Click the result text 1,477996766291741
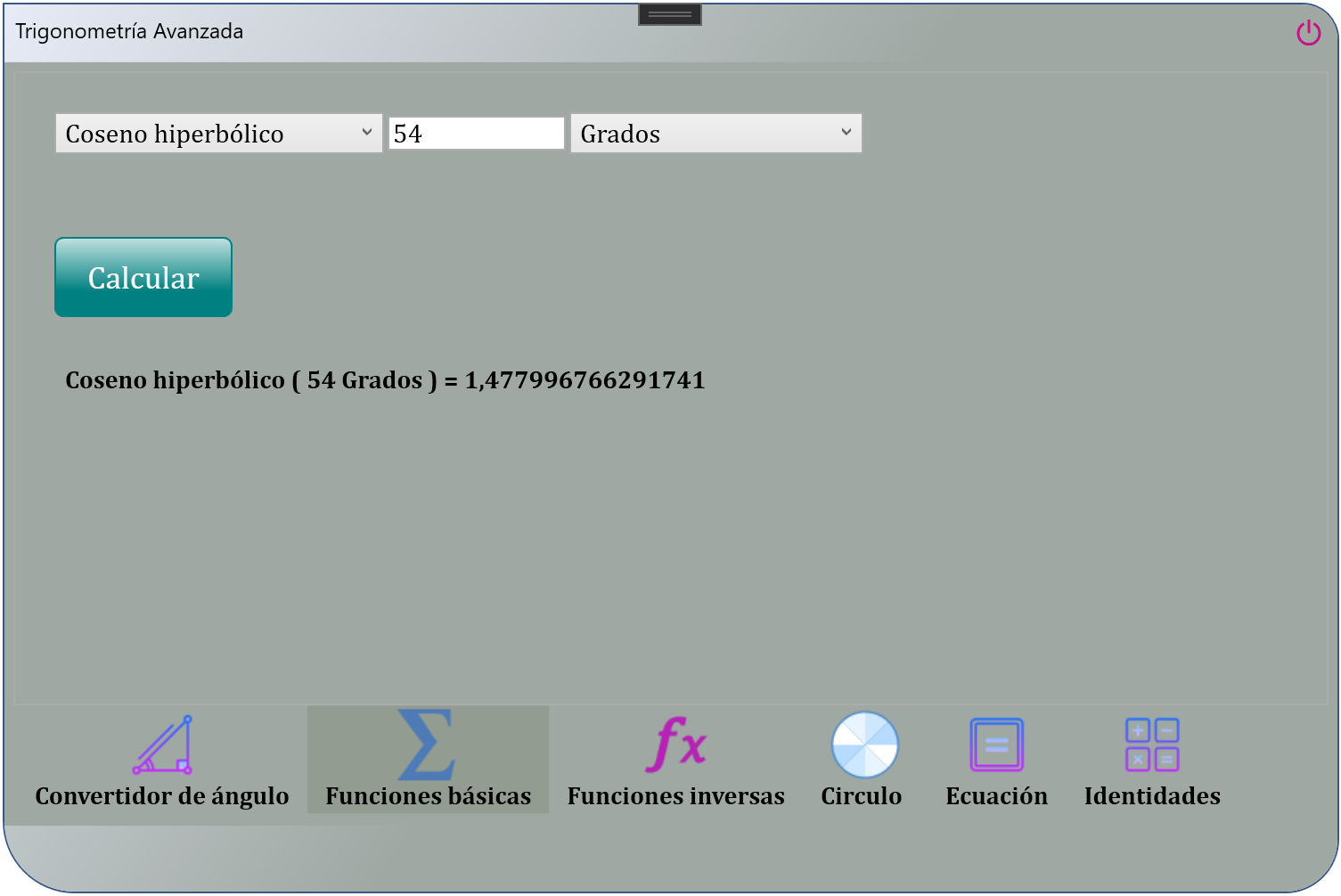This screenshot has width=1341, height=896. point(585,380)
